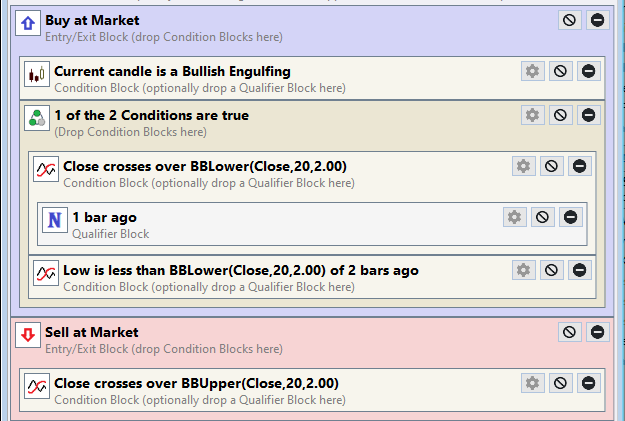The width and height of the screenshot is (625, 421).
Task: Select the candlestick icon of Bullish Engulfing block
Action: (37, 74)
